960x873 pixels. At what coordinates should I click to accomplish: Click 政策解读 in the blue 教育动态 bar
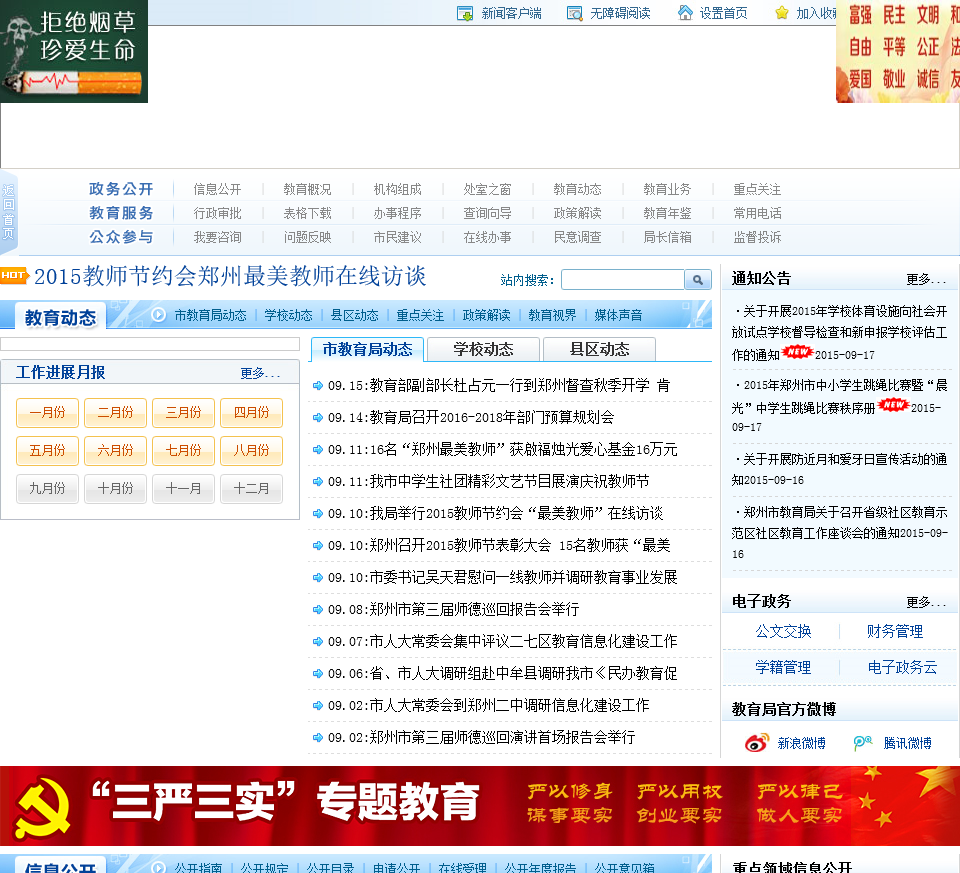tap(486, 315)
